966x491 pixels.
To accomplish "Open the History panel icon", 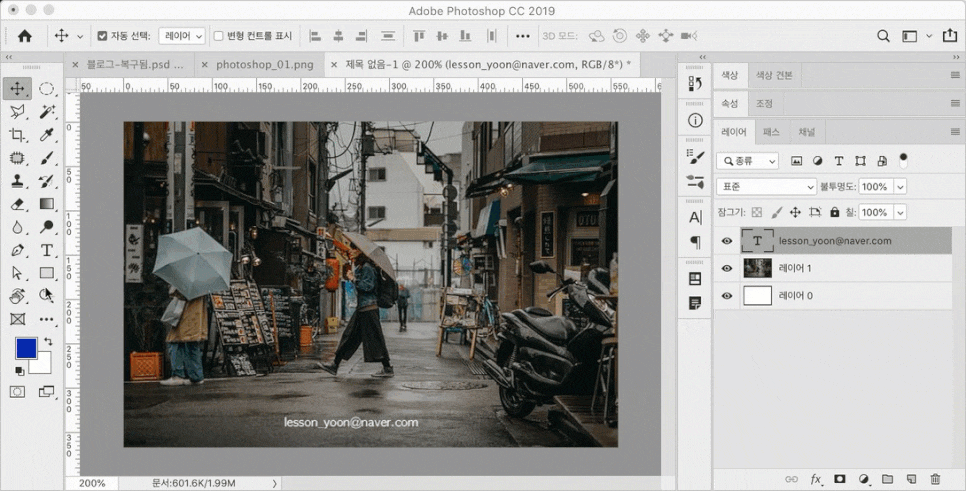I will 695,83.
